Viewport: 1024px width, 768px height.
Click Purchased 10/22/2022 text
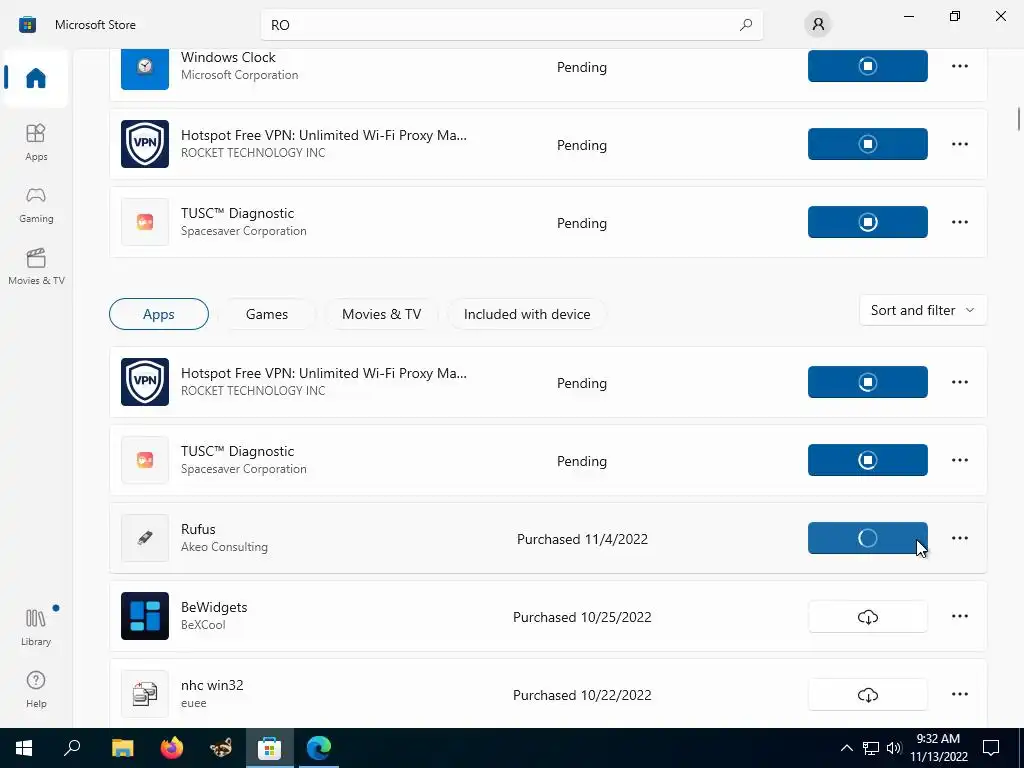(x=582, y=695)
